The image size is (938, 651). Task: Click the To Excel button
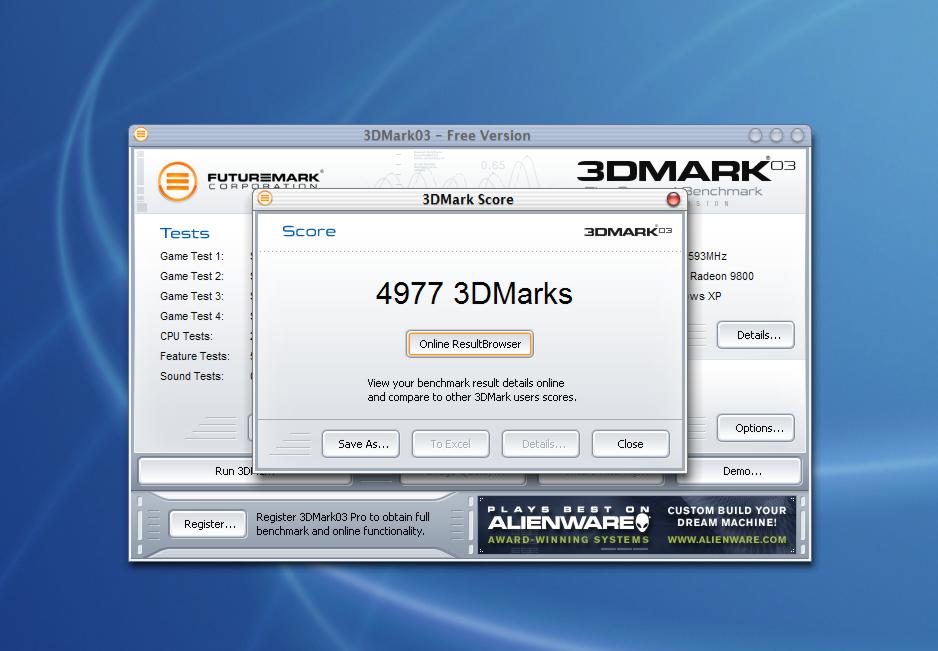450,444
